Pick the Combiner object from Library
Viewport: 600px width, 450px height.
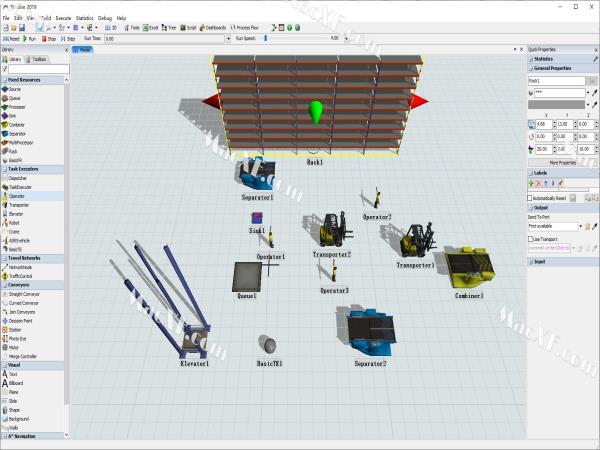18,124
